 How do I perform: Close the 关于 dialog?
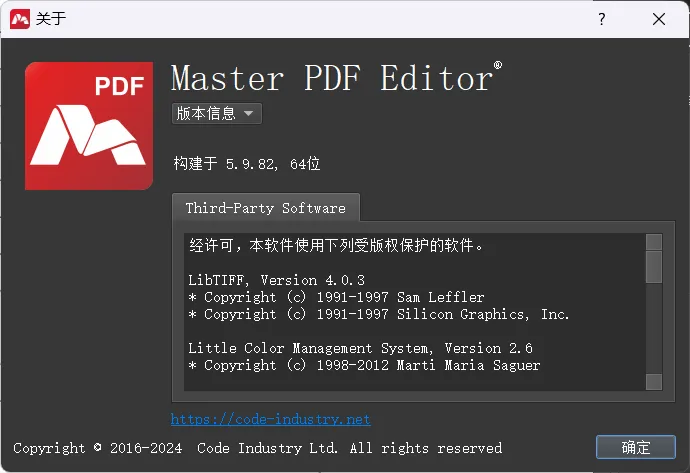(x=659, y=19)
